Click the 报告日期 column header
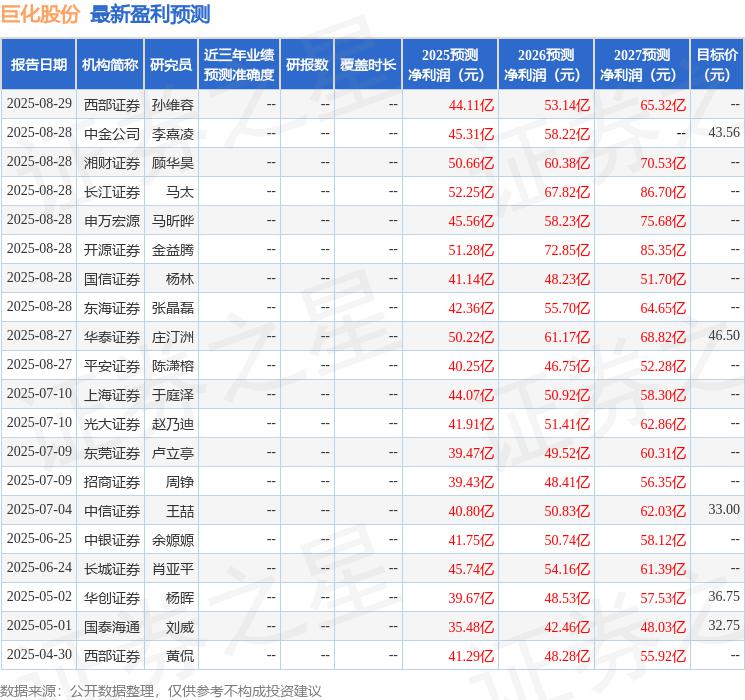This screenshot has width=745, height=700. point(38,65)
